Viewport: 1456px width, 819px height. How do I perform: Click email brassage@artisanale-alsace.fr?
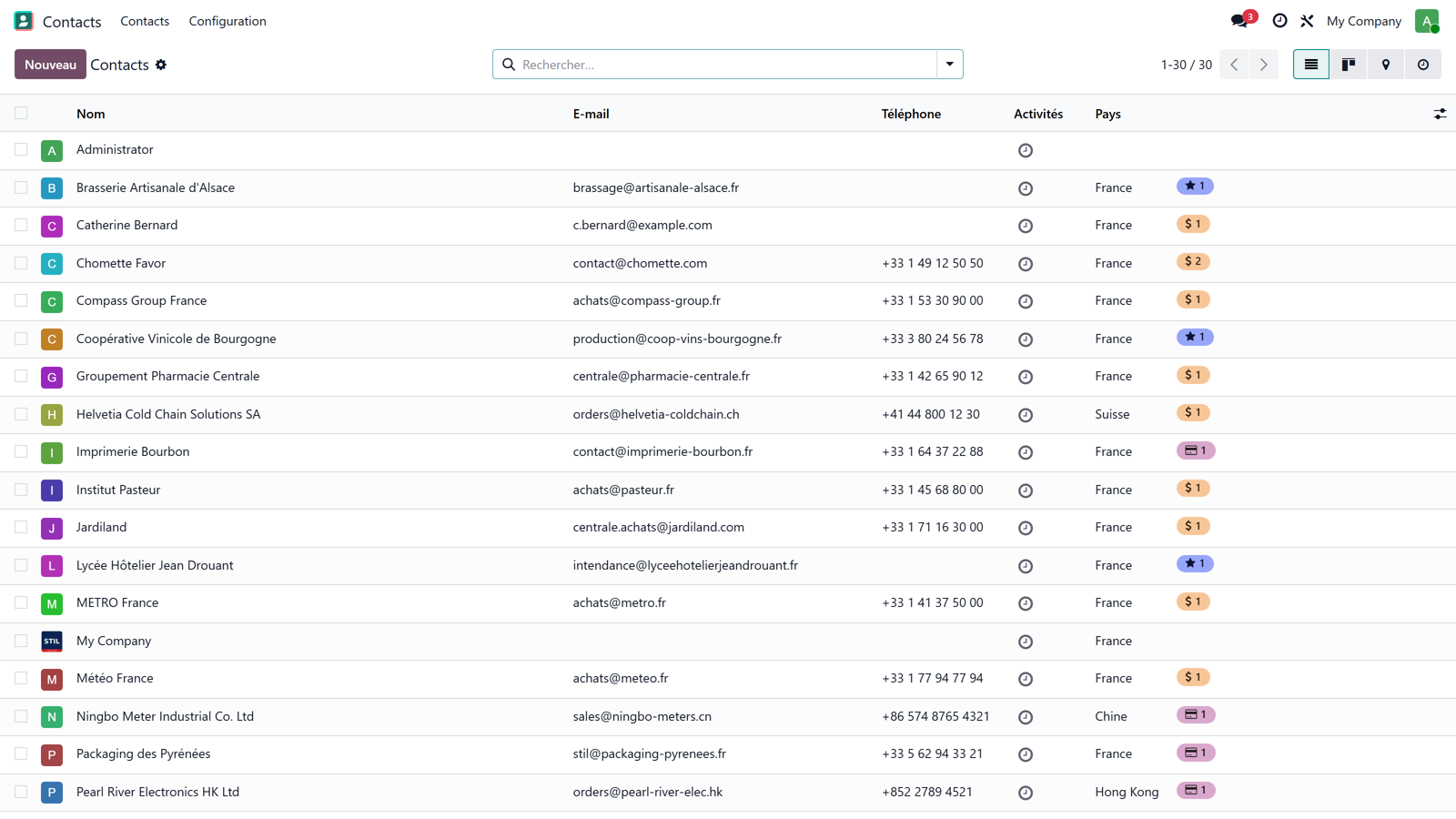coord(656,187)
